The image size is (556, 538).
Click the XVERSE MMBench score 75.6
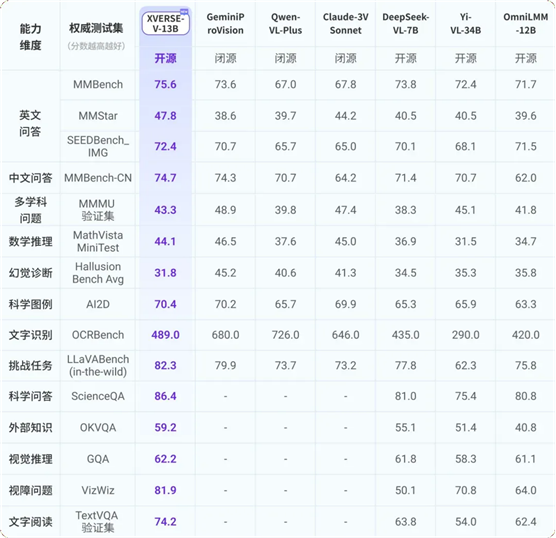(x=165, y=84)
